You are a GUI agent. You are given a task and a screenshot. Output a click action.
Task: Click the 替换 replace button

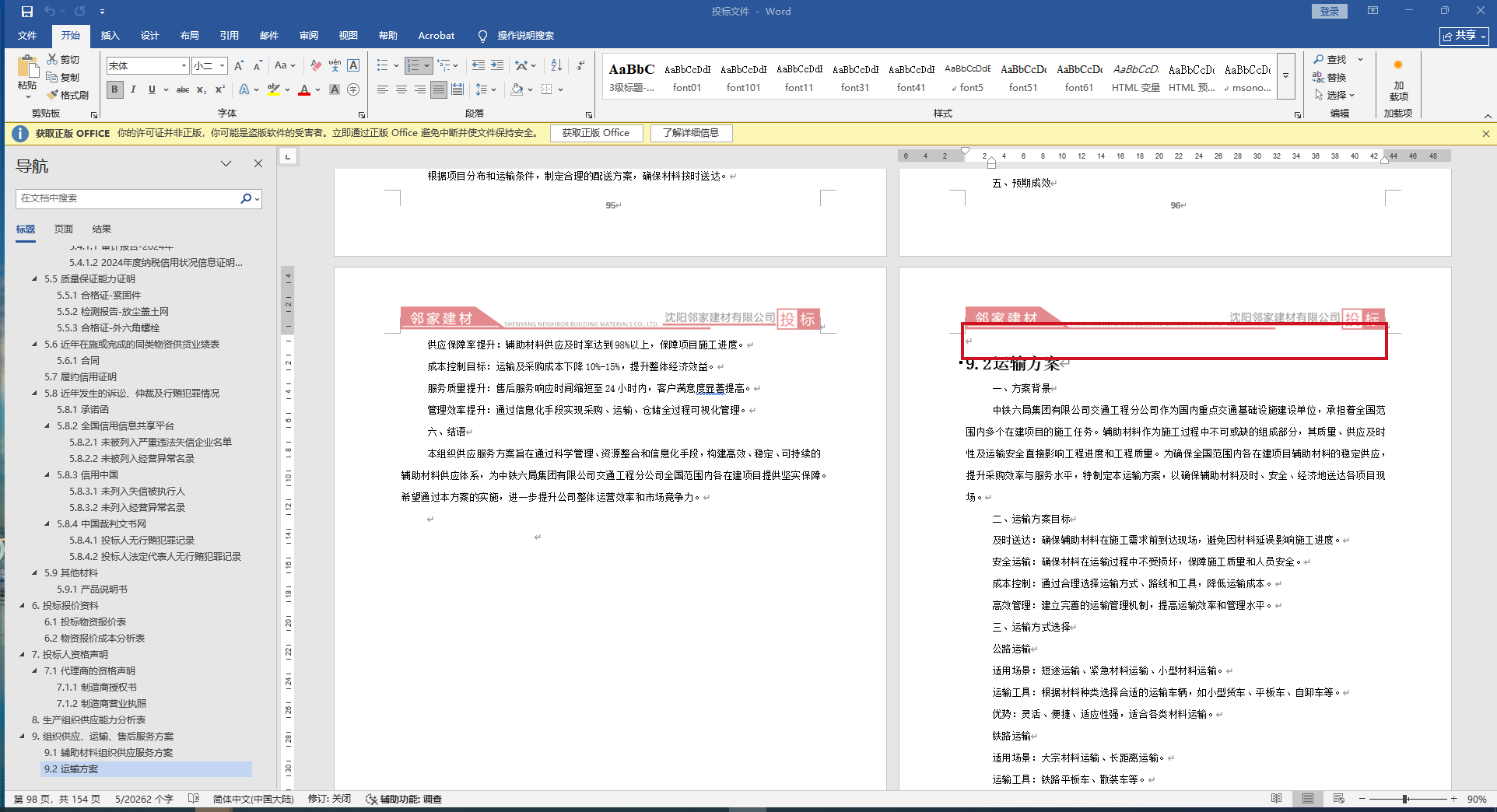(1330, 77)
